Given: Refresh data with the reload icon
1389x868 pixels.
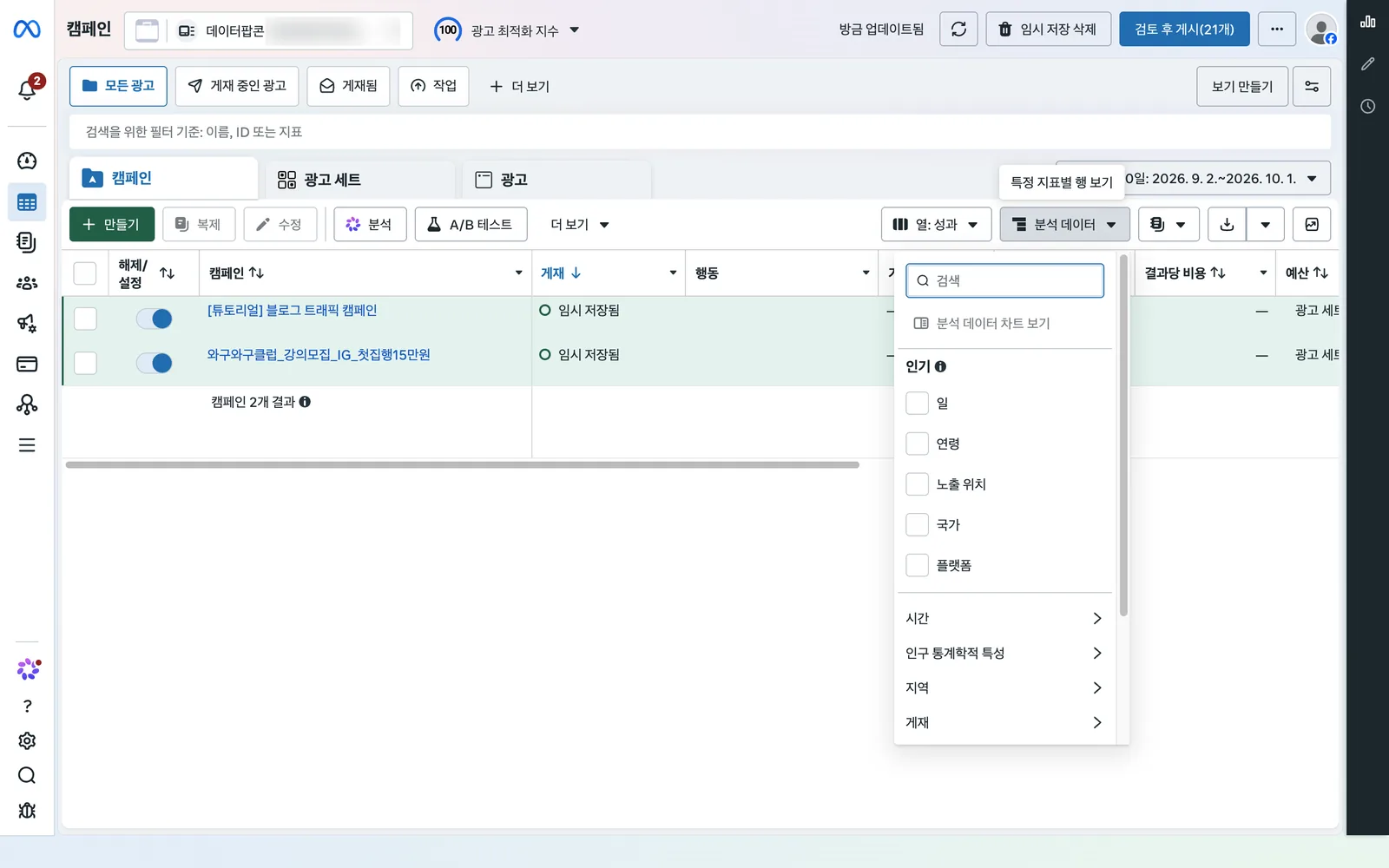Looking at the screenshot, I should click(x=958, y=30).
